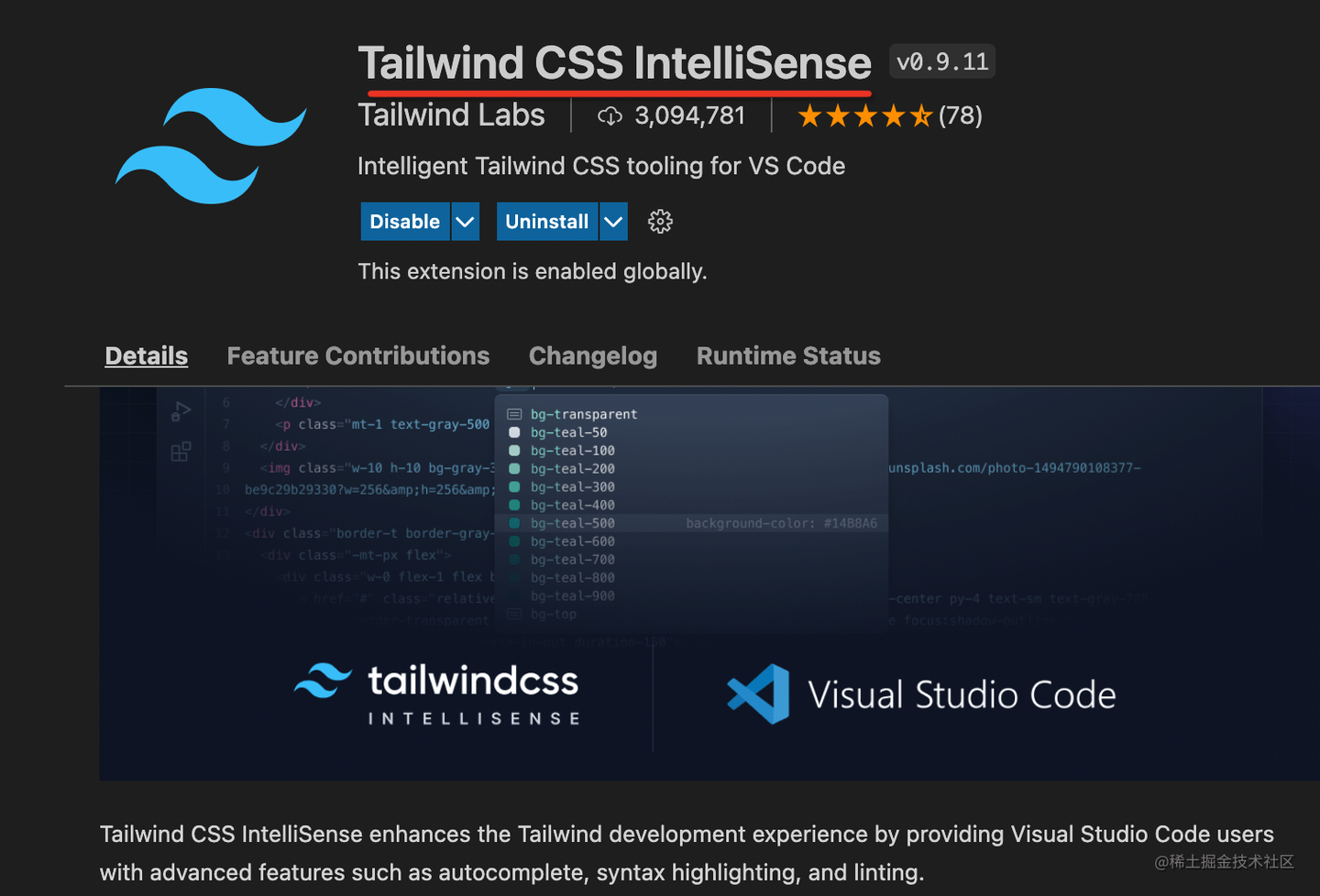1320x896 pixels.
Task: Open the Tailwind Labs publisher link
Action: point(451,115)
